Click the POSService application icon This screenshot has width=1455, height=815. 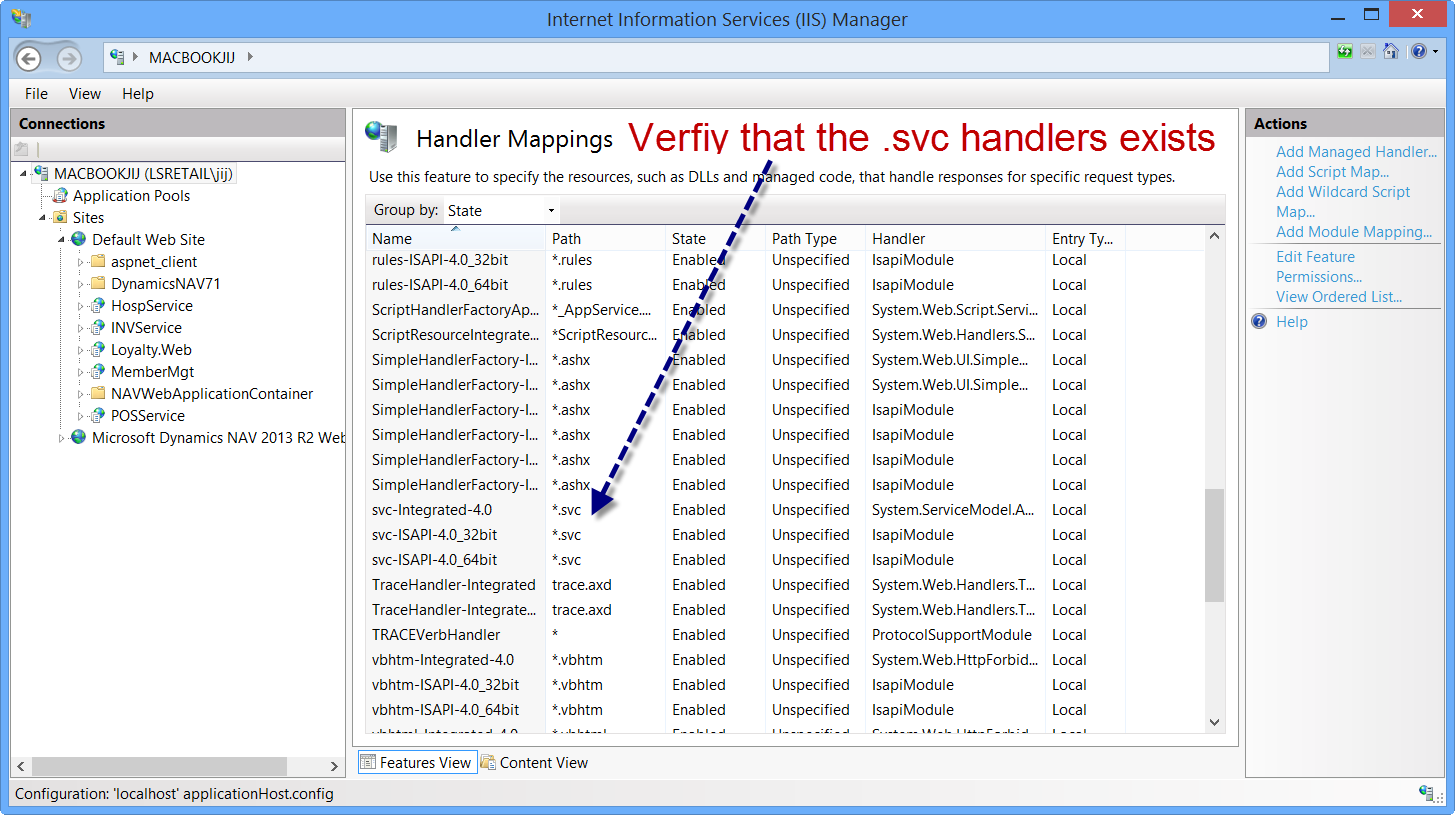coord(98,416)
